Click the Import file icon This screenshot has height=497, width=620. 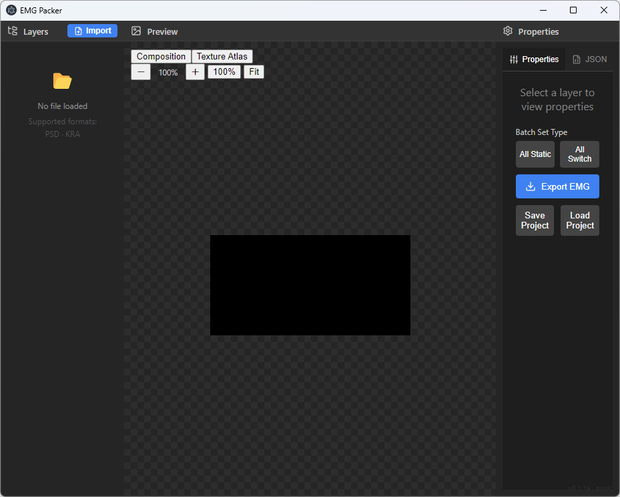click(78, 31)
